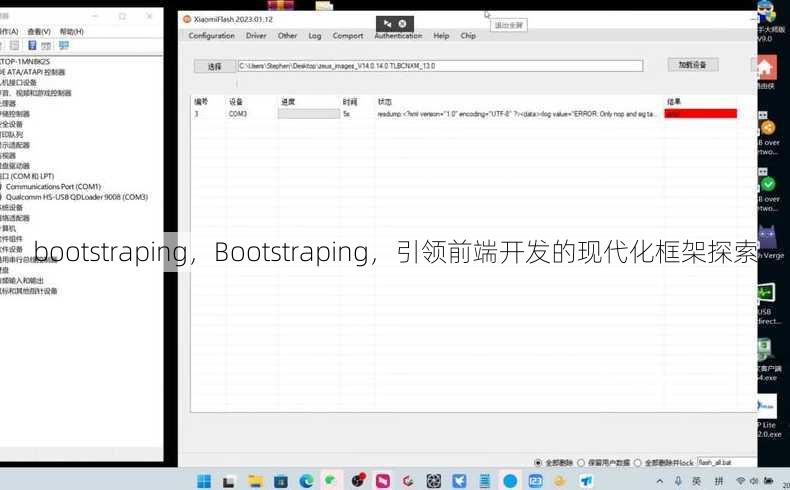Show hidden system tray icons
790x490 pixels.
pos(660,481)
